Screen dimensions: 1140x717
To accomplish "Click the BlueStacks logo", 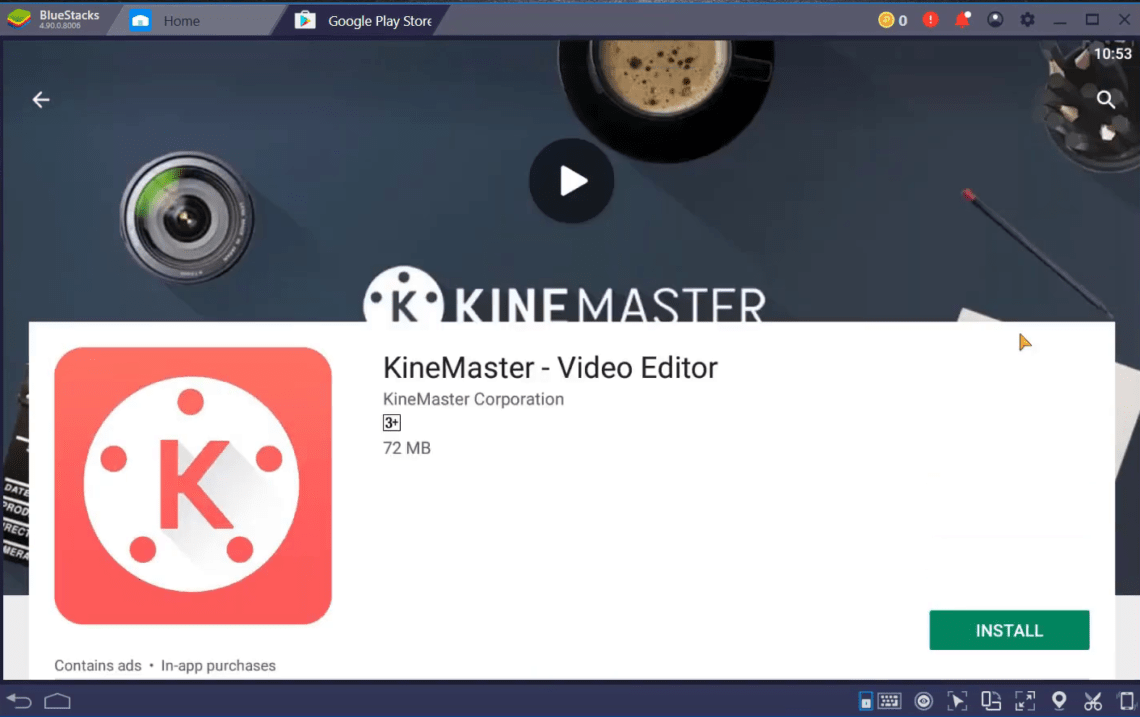I will (19, 19).
